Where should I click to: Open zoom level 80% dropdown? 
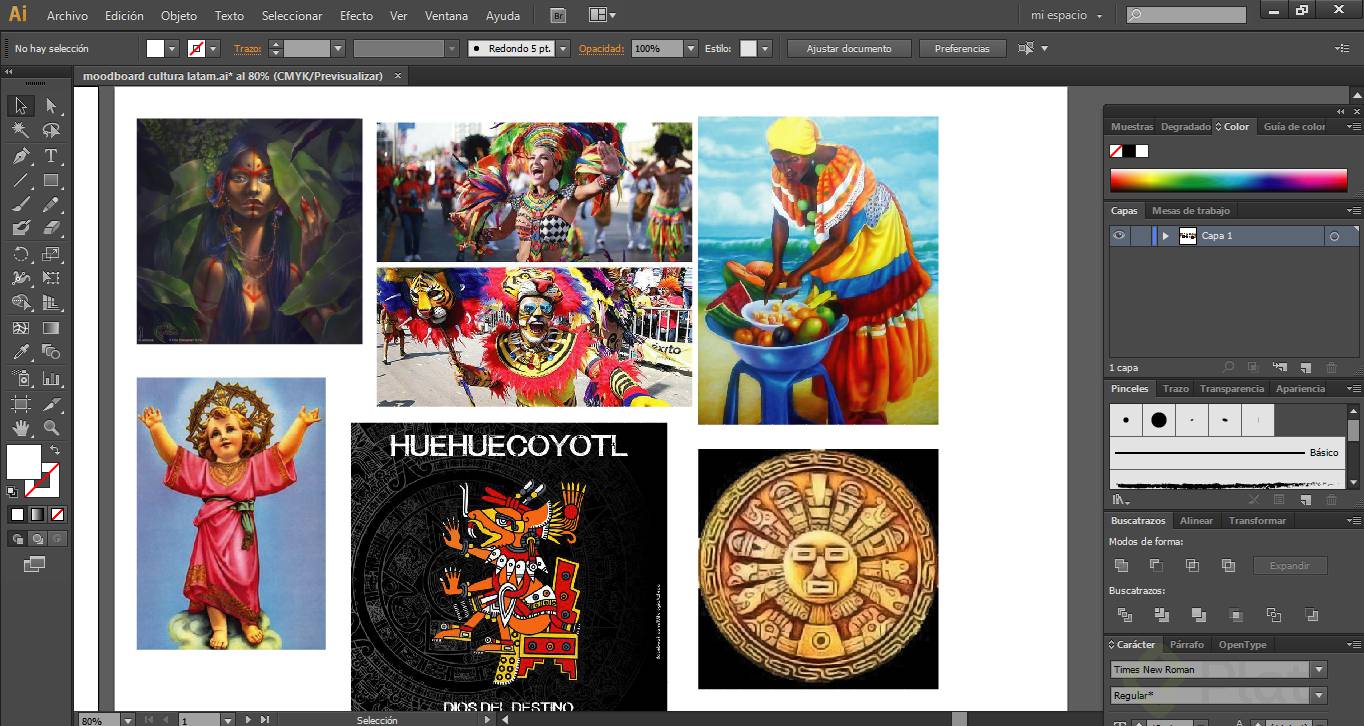pyautogui.click(x=127, y=720)
